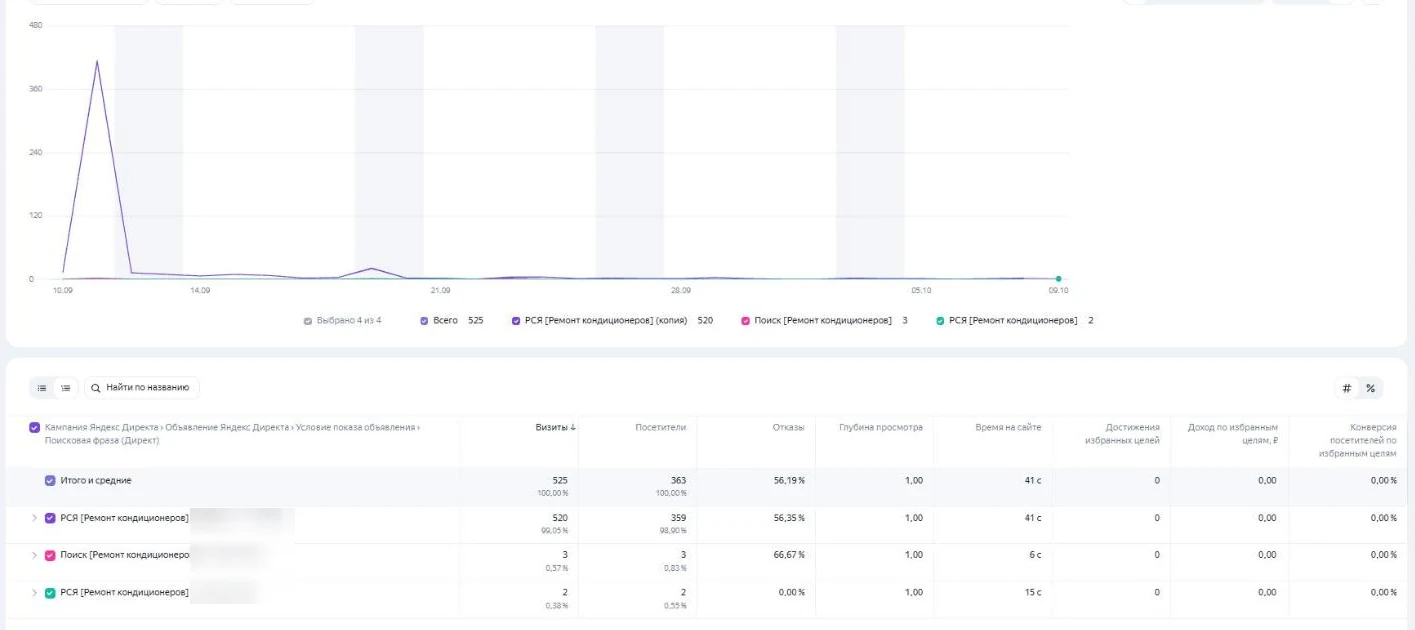Uncheck the 'Поиск [Ремонт кондиционеров]' table row checkbox
Viewport: 1415px width, 630px height.
(x=50, y=555)
